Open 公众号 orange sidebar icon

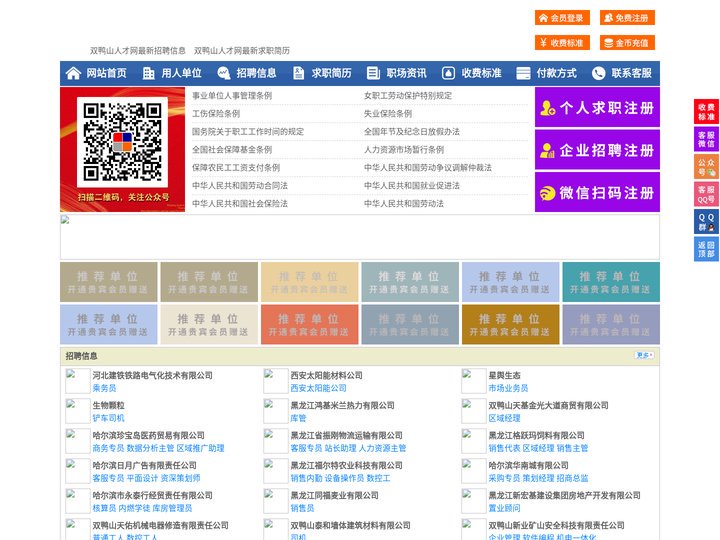click(706, 167)
